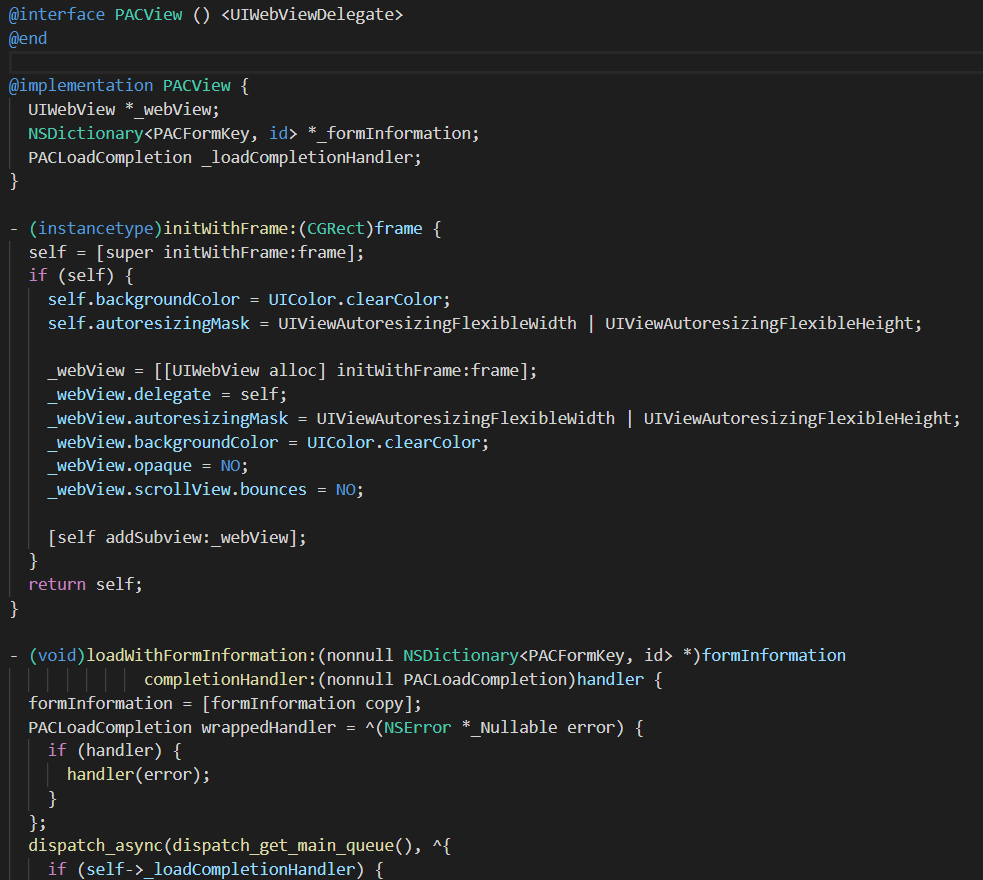Screen dimensions: 983x880
Task: Place cursor on the empty highlighted line
Action: point(495,62)
